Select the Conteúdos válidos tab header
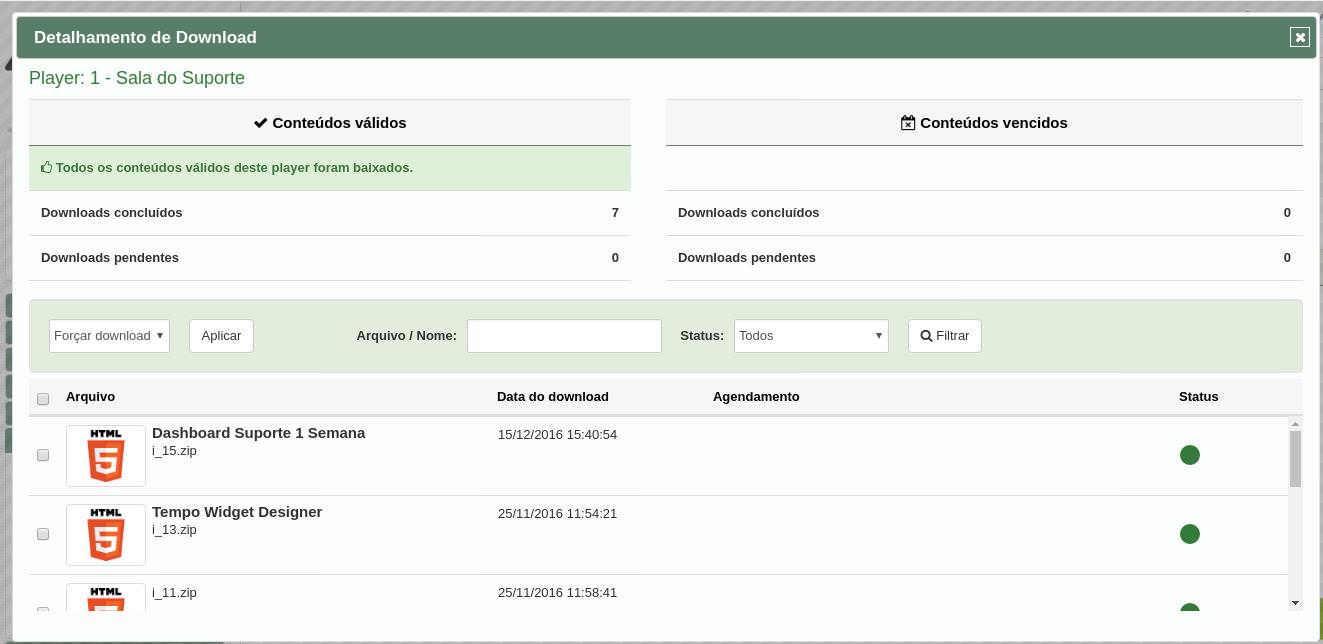This screenshot has width=1323, height=644. pos(330,123)
